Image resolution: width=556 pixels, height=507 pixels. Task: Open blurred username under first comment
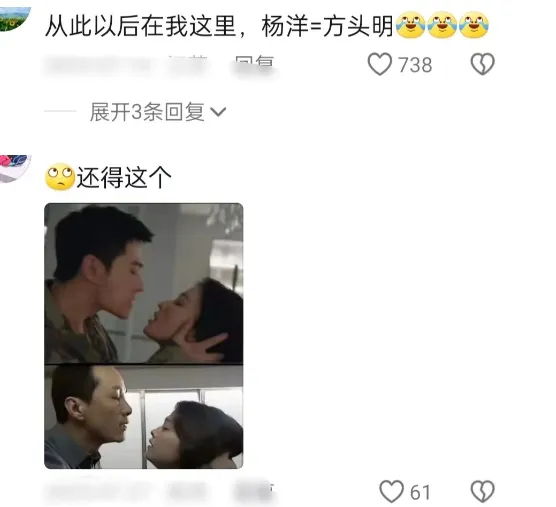(x=98, y=66)
